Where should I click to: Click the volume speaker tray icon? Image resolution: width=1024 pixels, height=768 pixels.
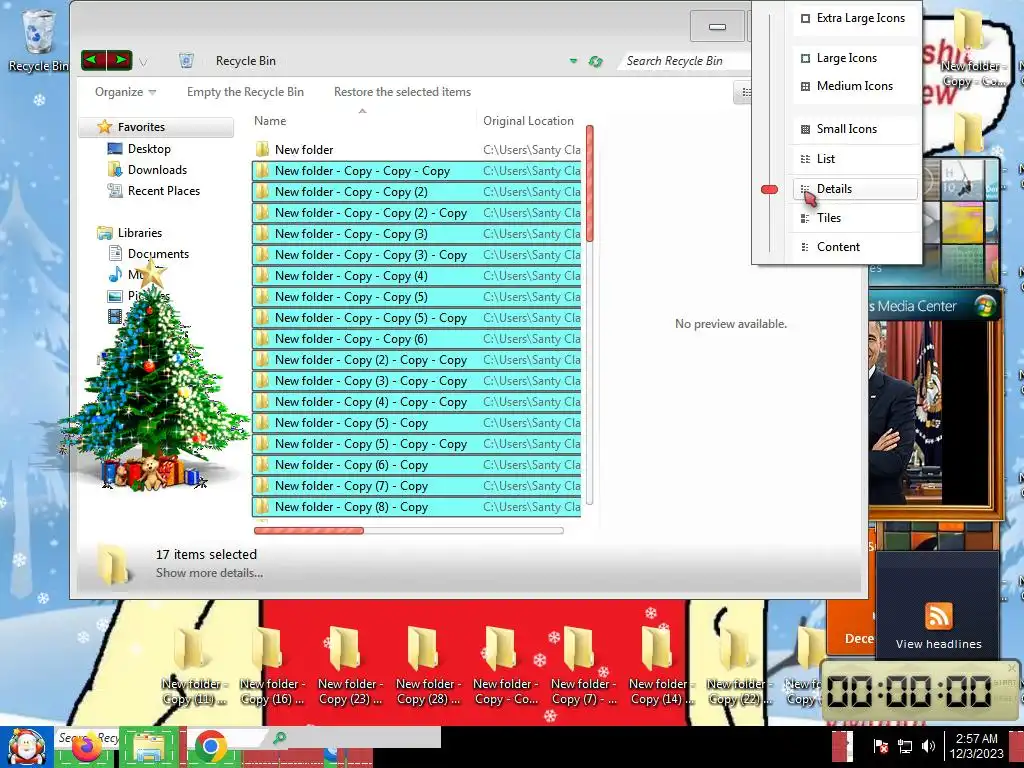(927, 746)
